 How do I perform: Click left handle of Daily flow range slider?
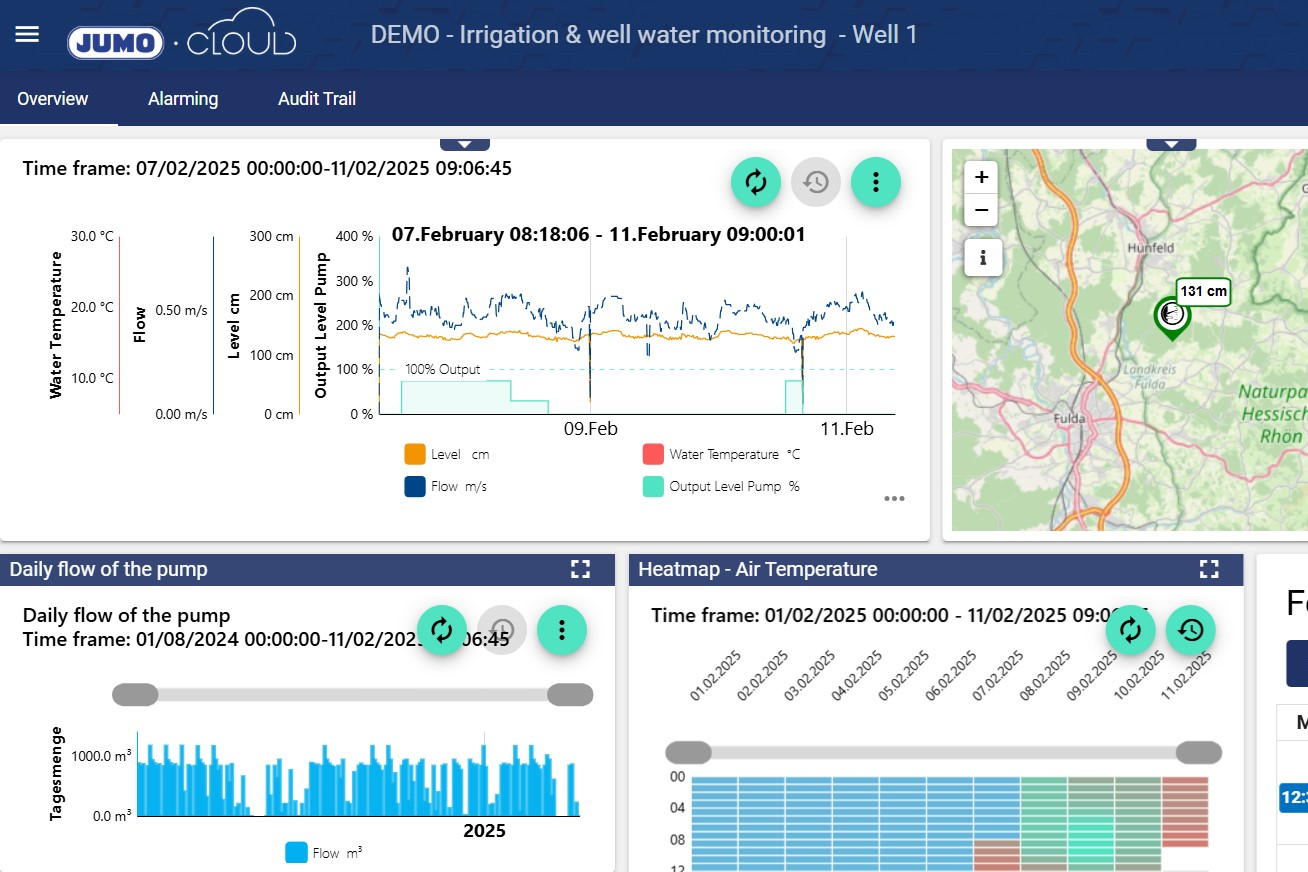tap(135, 695)
